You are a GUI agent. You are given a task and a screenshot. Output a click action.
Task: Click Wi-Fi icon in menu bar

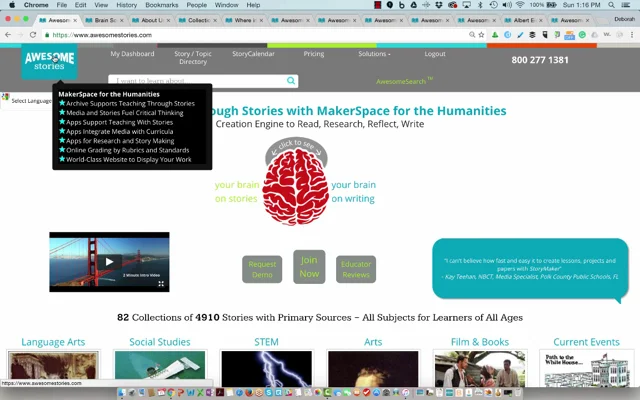tap(520, 5)
